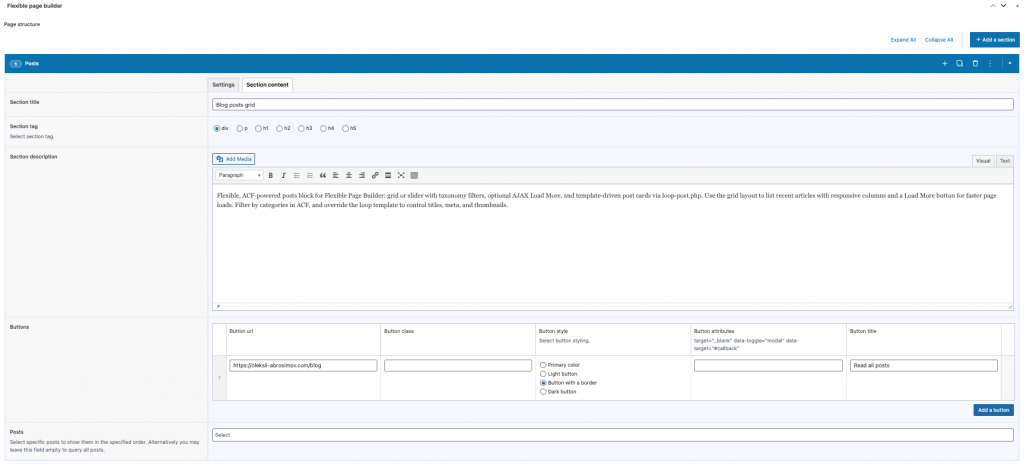Insert a Read More tag
1024x467 pixels.
point(388,176)
